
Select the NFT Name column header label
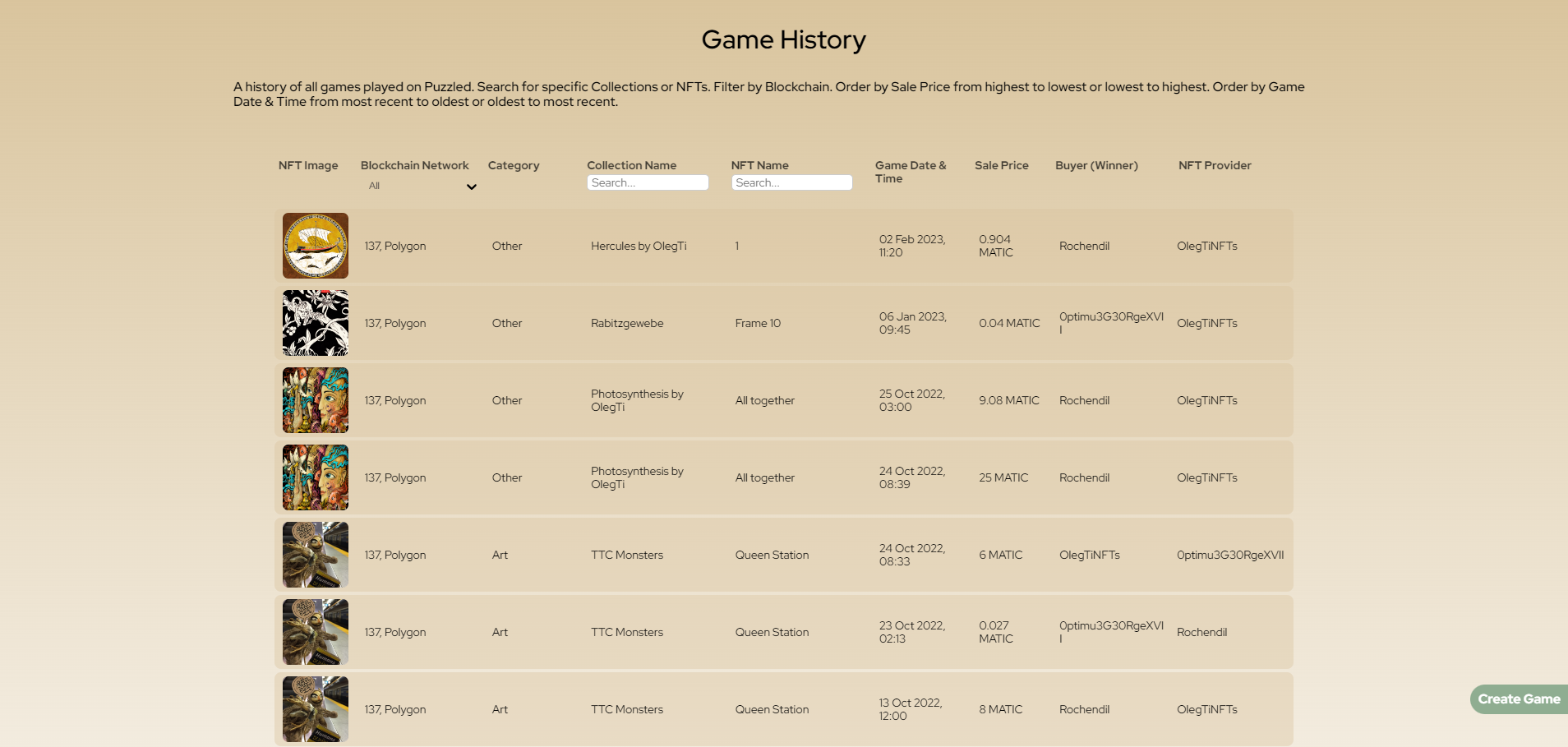tap(760, 165)
